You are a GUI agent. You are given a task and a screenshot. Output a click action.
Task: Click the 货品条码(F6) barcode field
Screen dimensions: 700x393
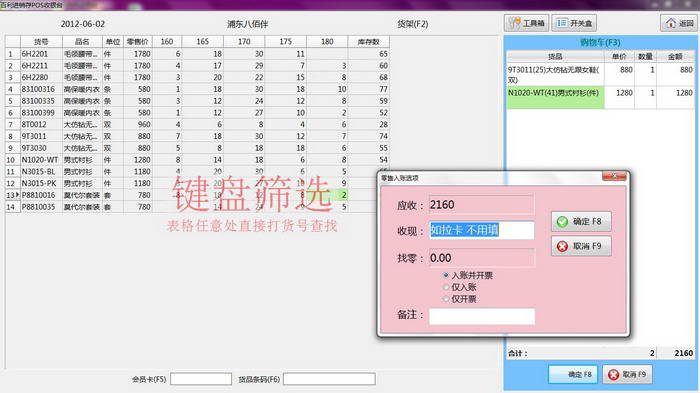click(329, 379)
